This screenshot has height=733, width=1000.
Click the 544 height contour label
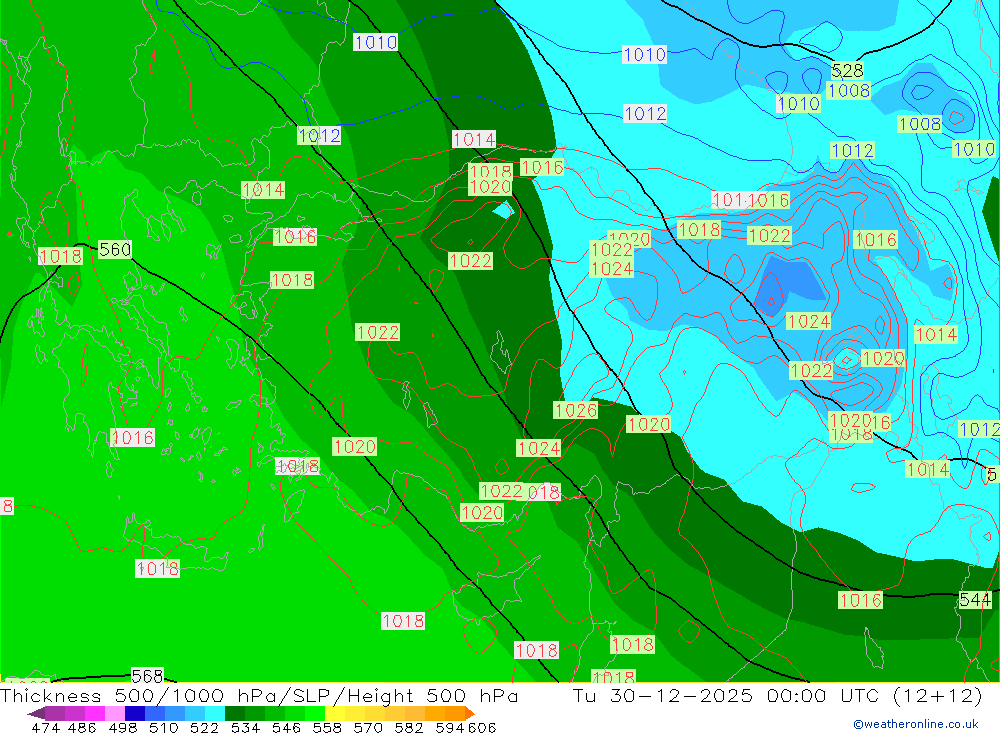point(975,600)
